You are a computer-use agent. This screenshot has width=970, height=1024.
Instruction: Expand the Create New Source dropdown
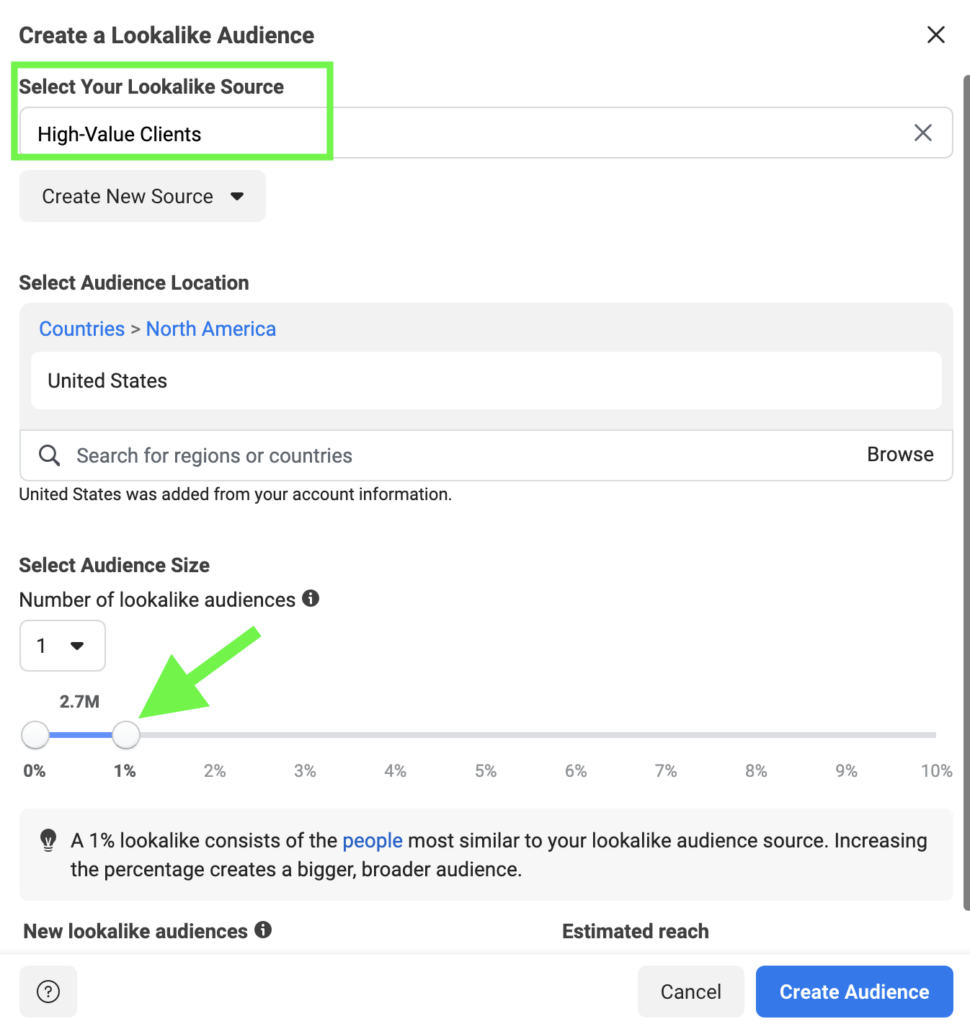[x=142, y=196]
